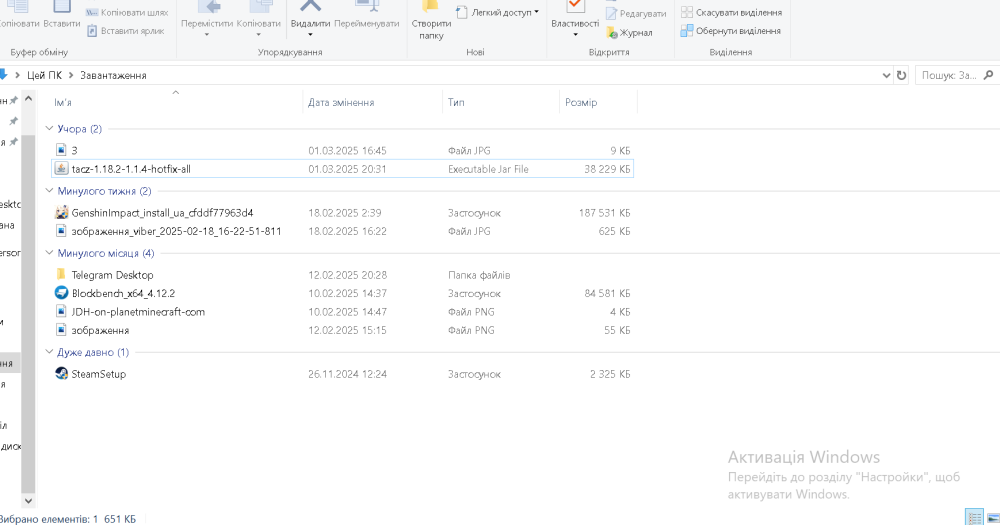The height and width of the screenshot is (525, 1000).
Task: Refresh the folder view
Action: 901,75
